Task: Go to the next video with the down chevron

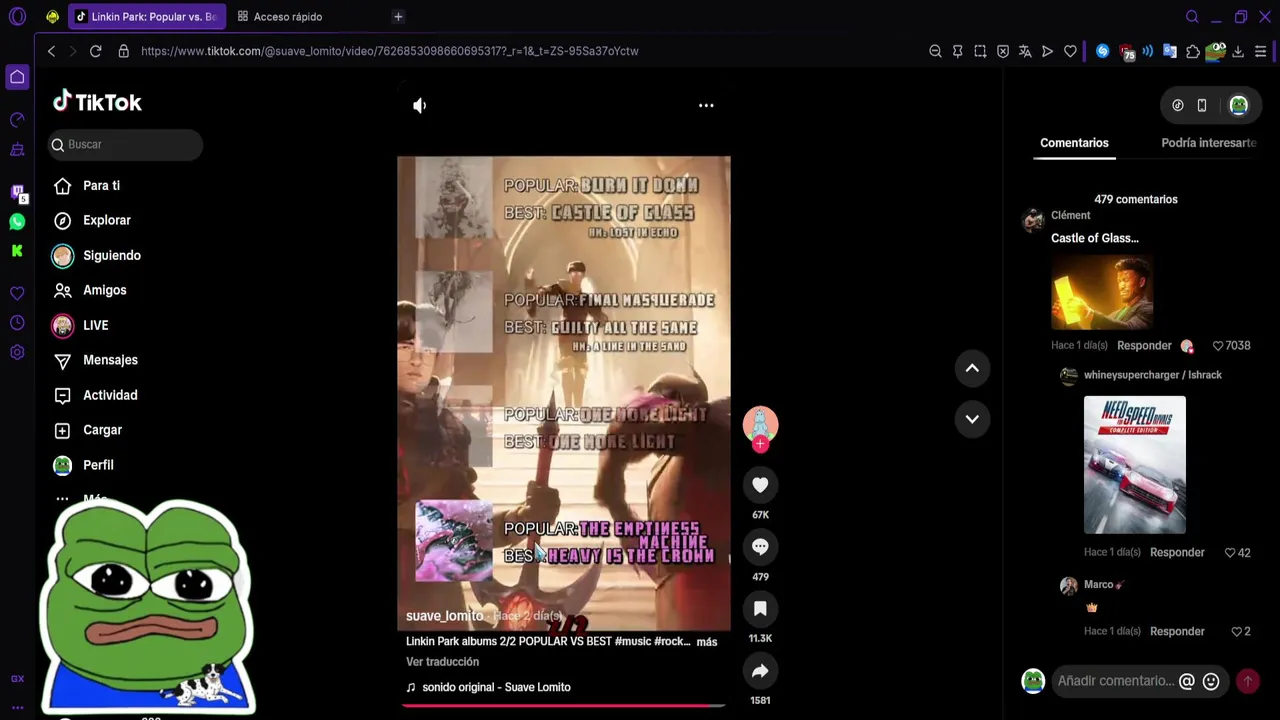Action: (x=972, y=419)
